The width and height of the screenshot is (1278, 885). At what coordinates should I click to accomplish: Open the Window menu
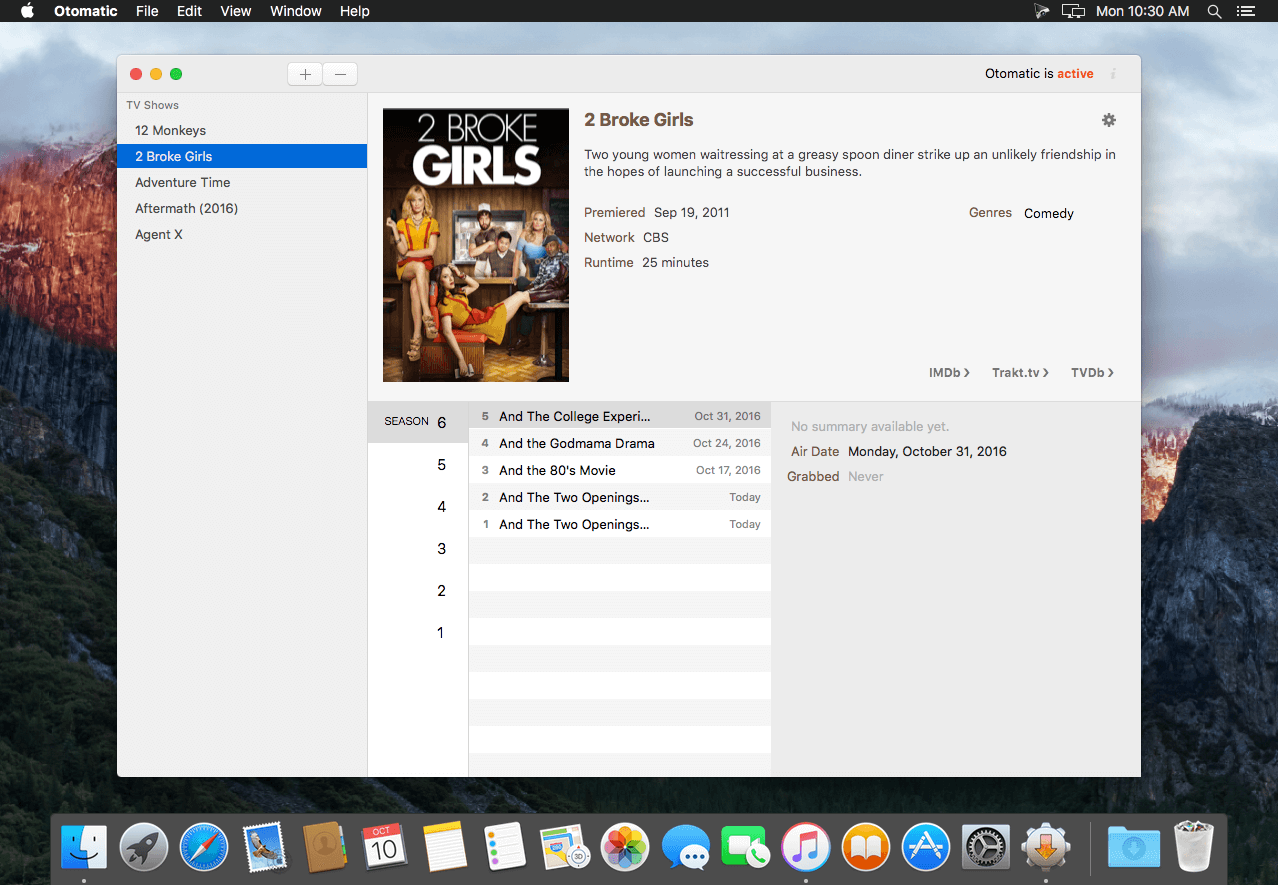(x=296, y=11)
